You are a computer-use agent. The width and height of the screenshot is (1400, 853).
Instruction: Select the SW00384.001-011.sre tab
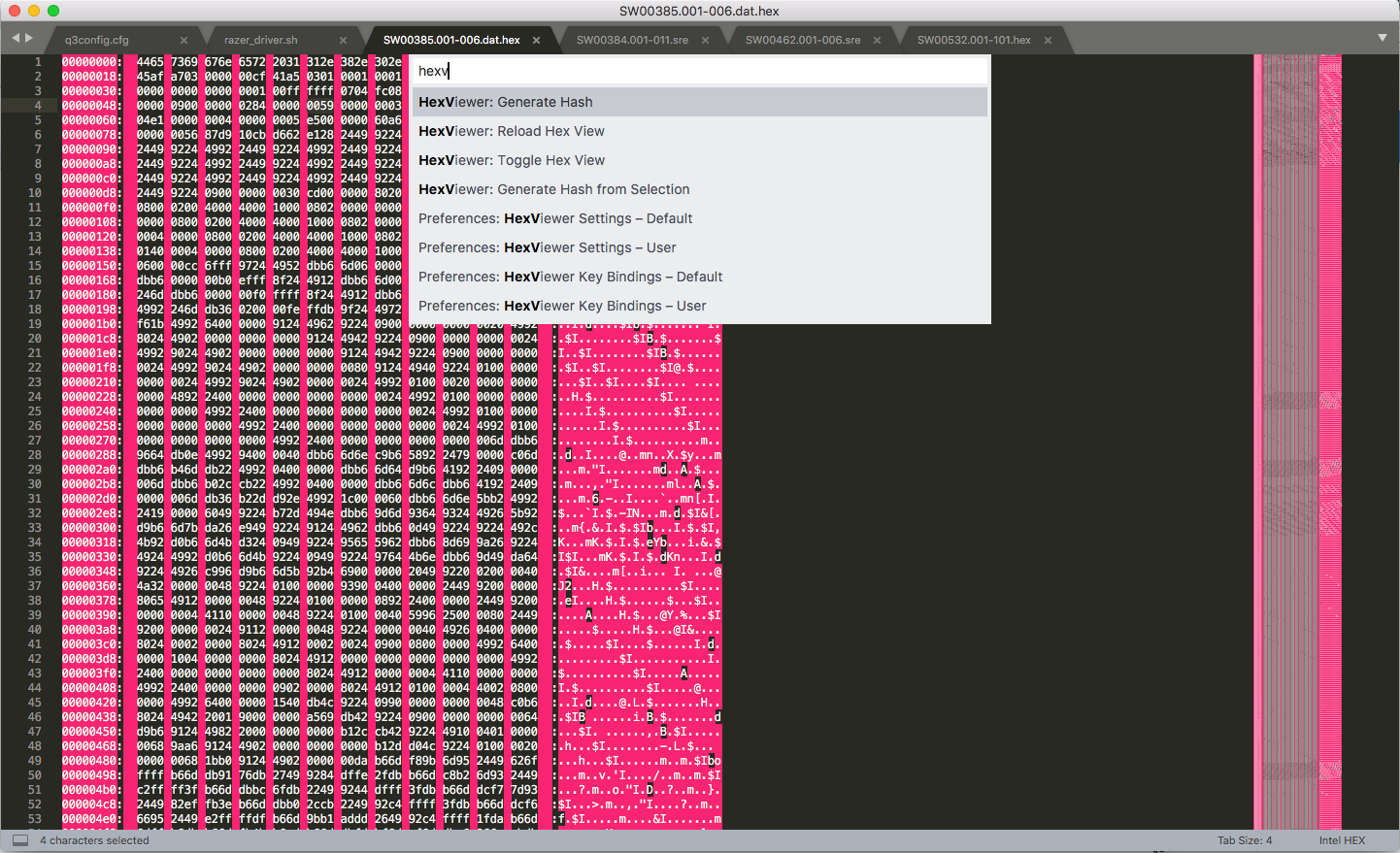(631, 40)
